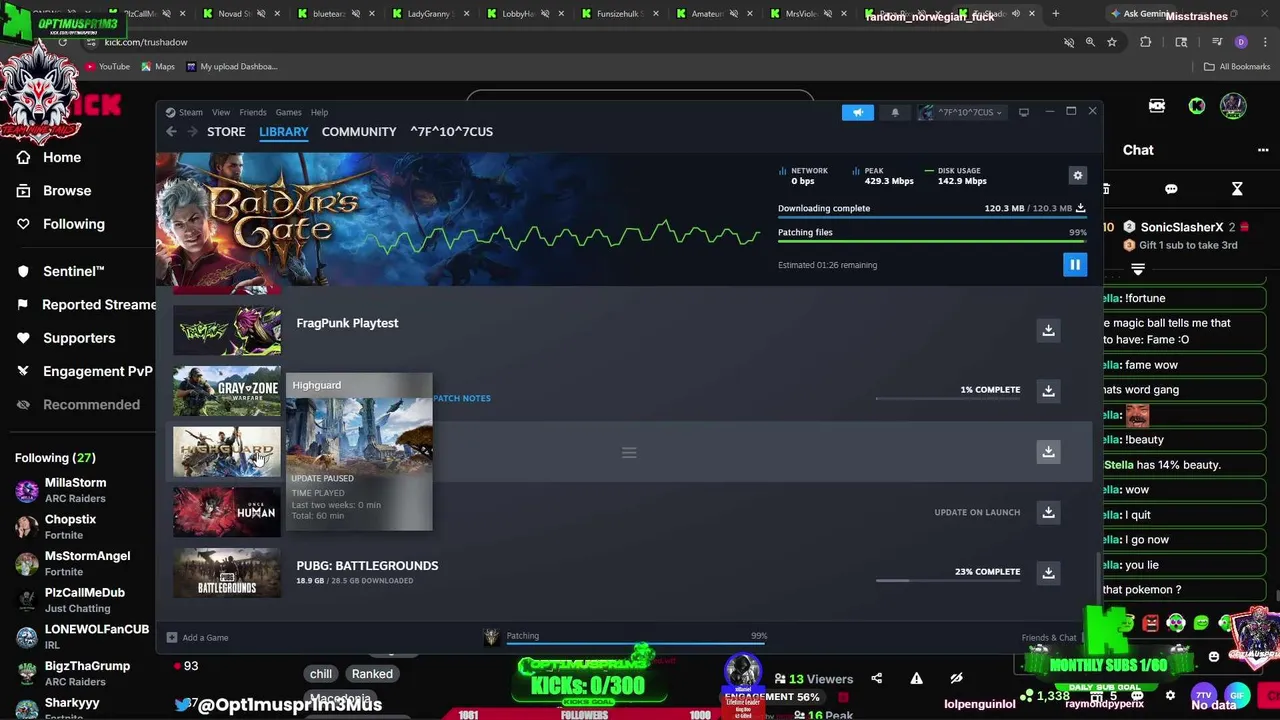Open Gray Zone Warfare PATCH NOTES link
The width and height of the screenshot is (1280, 720).
pos(462,398)
